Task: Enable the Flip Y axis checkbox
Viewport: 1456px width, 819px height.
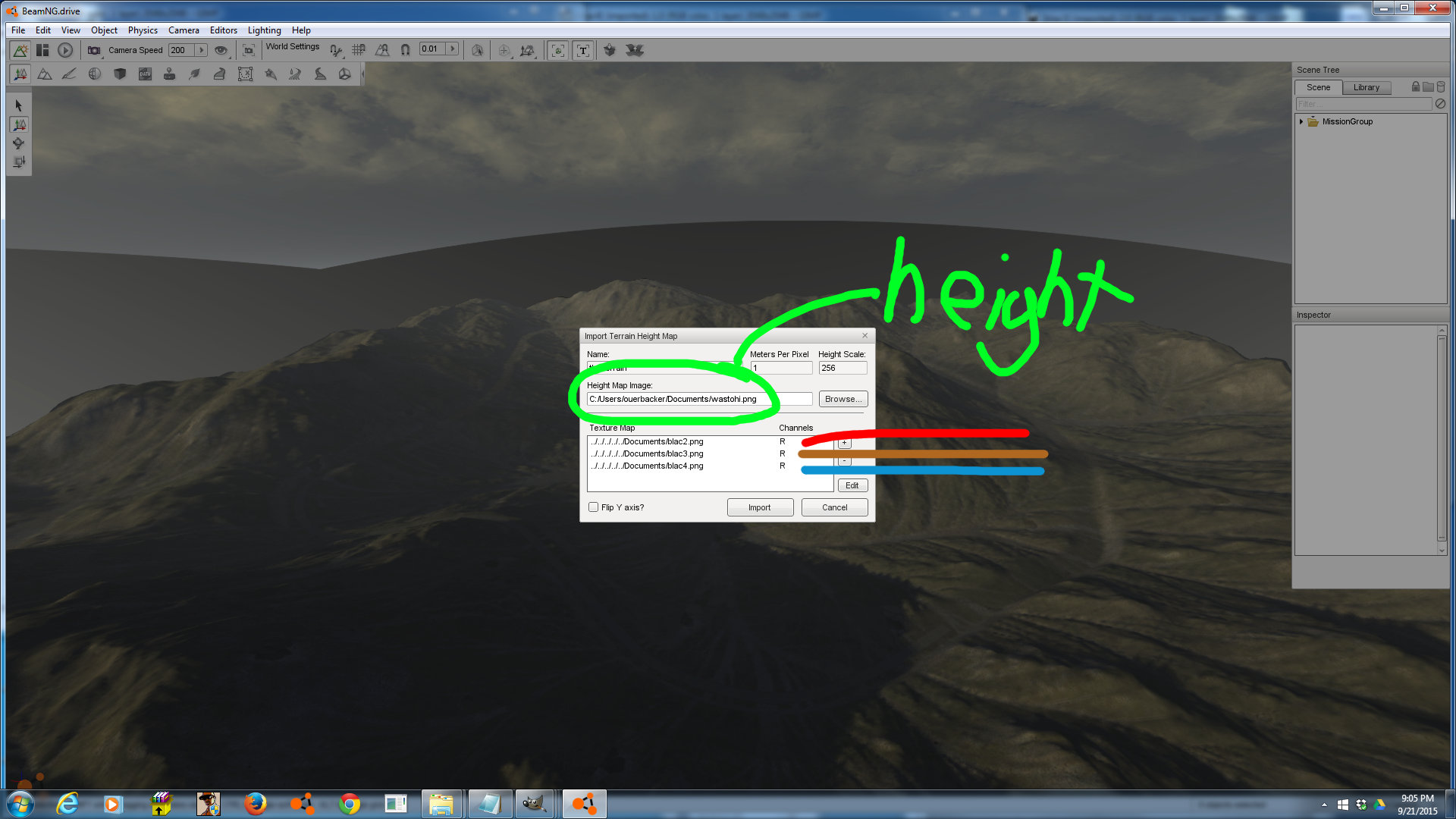Action: click(x=593, y=507)
